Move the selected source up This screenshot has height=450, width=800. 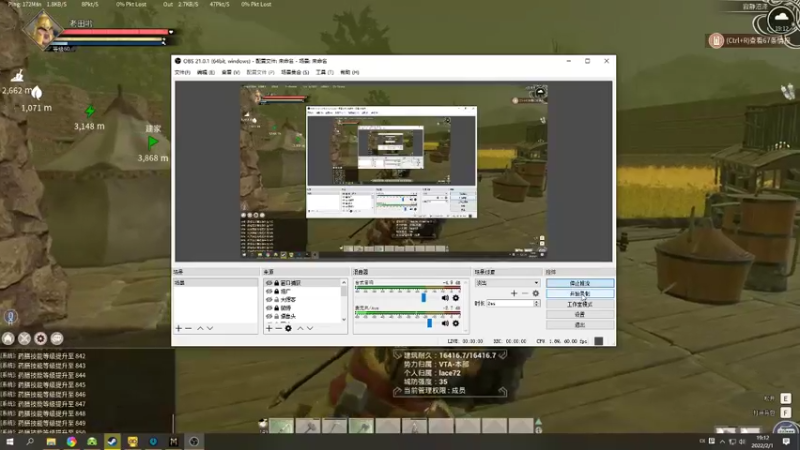[300, 329]
